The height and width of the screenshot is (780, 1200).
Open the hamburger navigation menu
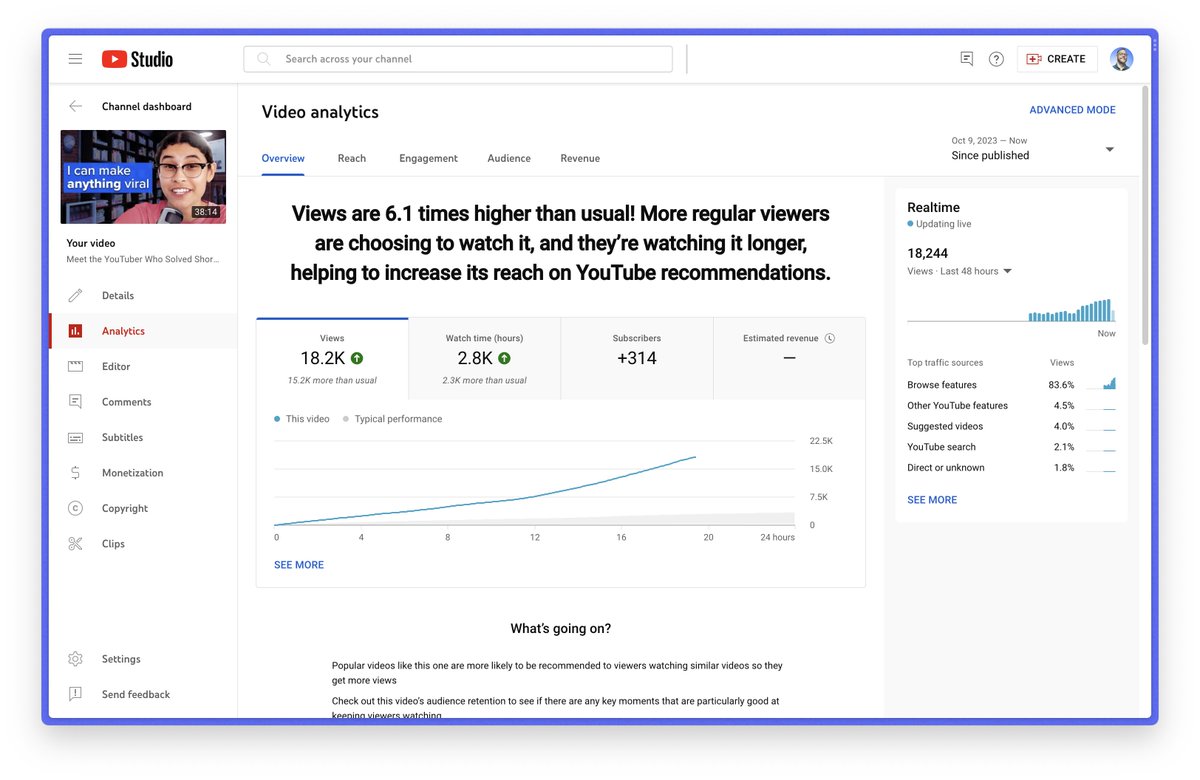click(75, 59)
